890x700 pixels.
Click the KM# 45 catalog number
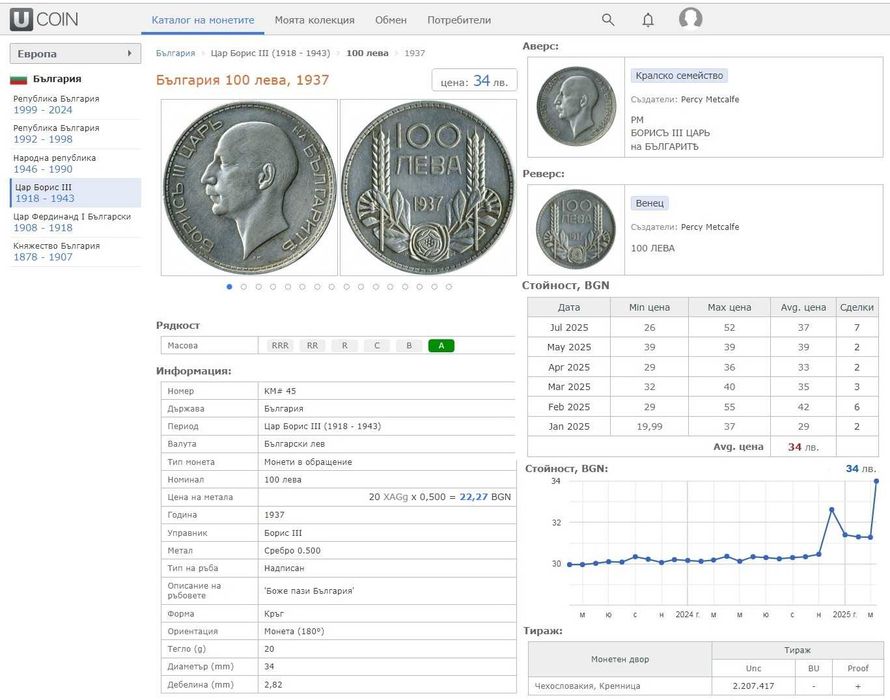(x=280, y=391)
